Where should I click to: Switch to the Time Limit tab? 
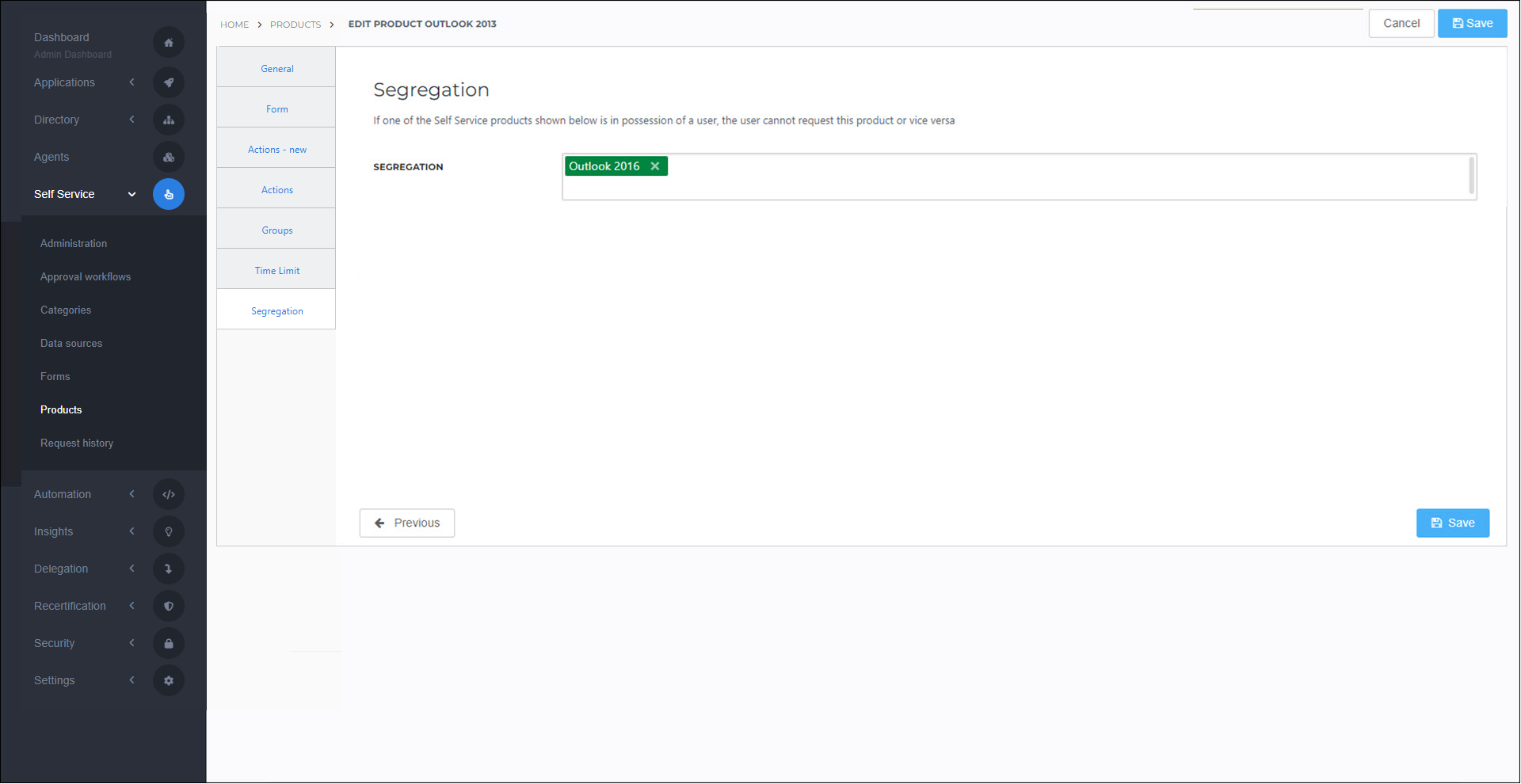pyautogui.click(x=276, y=271)
